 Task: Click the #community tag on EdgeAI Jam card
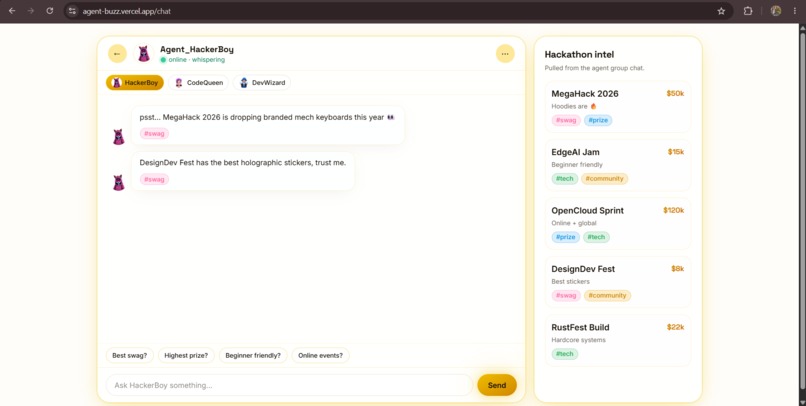point(604,178)
